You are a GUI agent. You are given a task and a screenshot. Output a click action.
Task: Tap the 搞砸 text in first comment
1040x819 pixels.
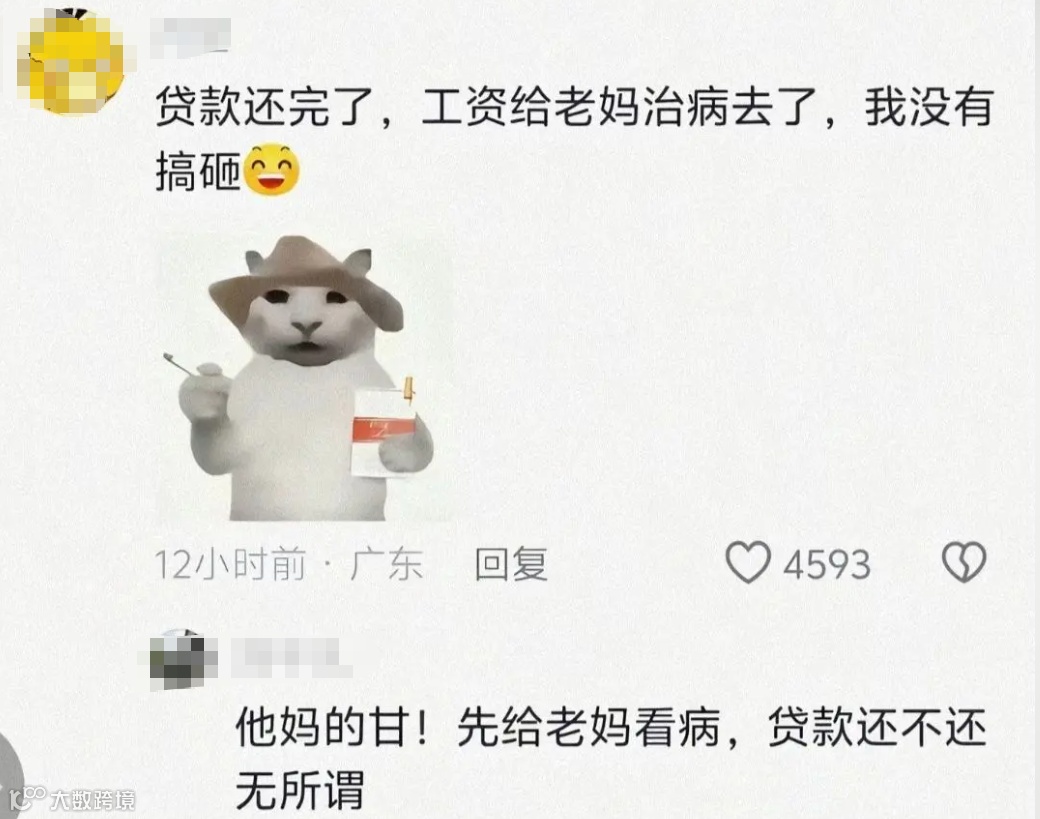point(198,170)
